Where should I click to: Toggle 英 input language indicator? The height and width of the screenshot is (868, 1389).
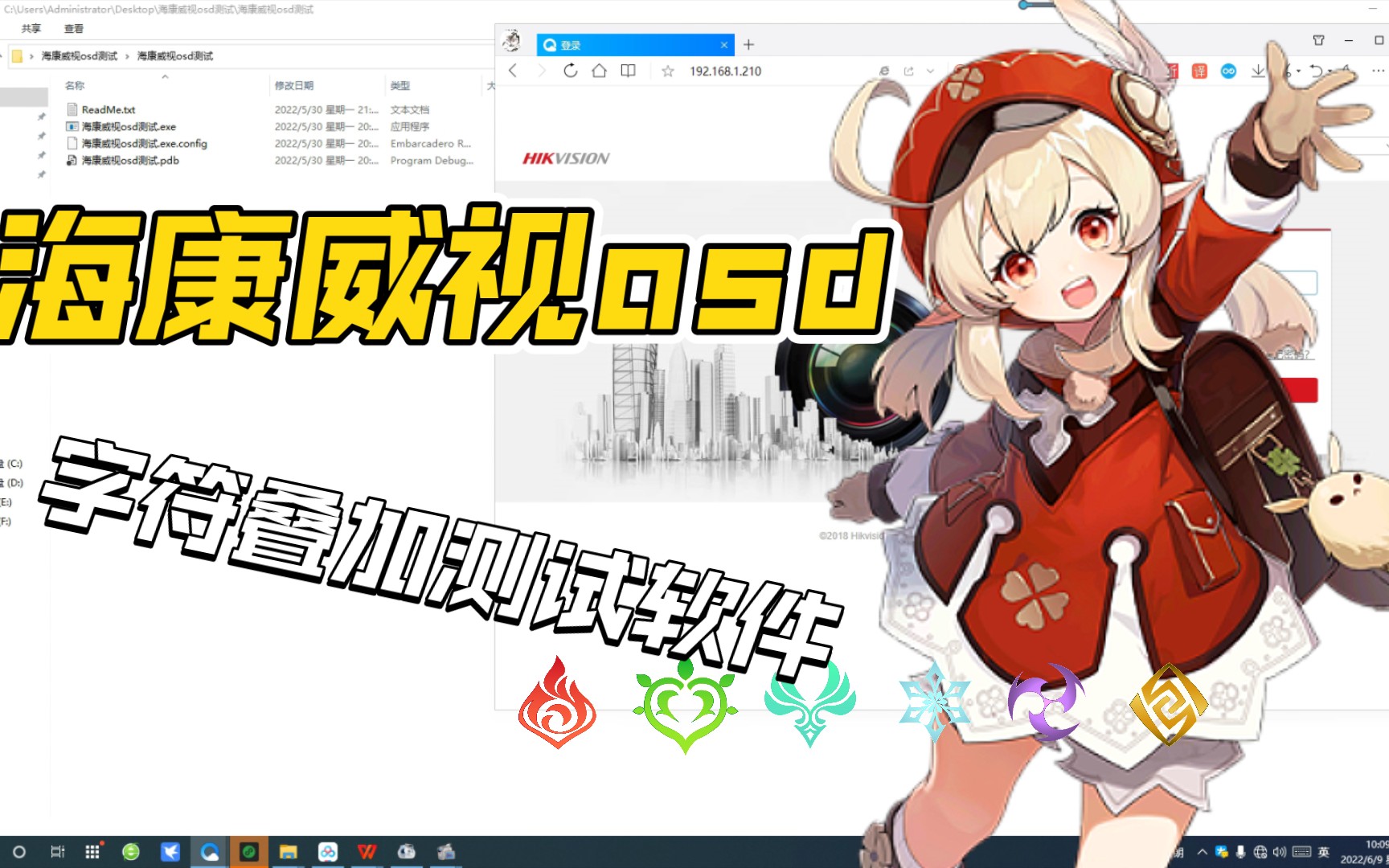[1324, 852]
